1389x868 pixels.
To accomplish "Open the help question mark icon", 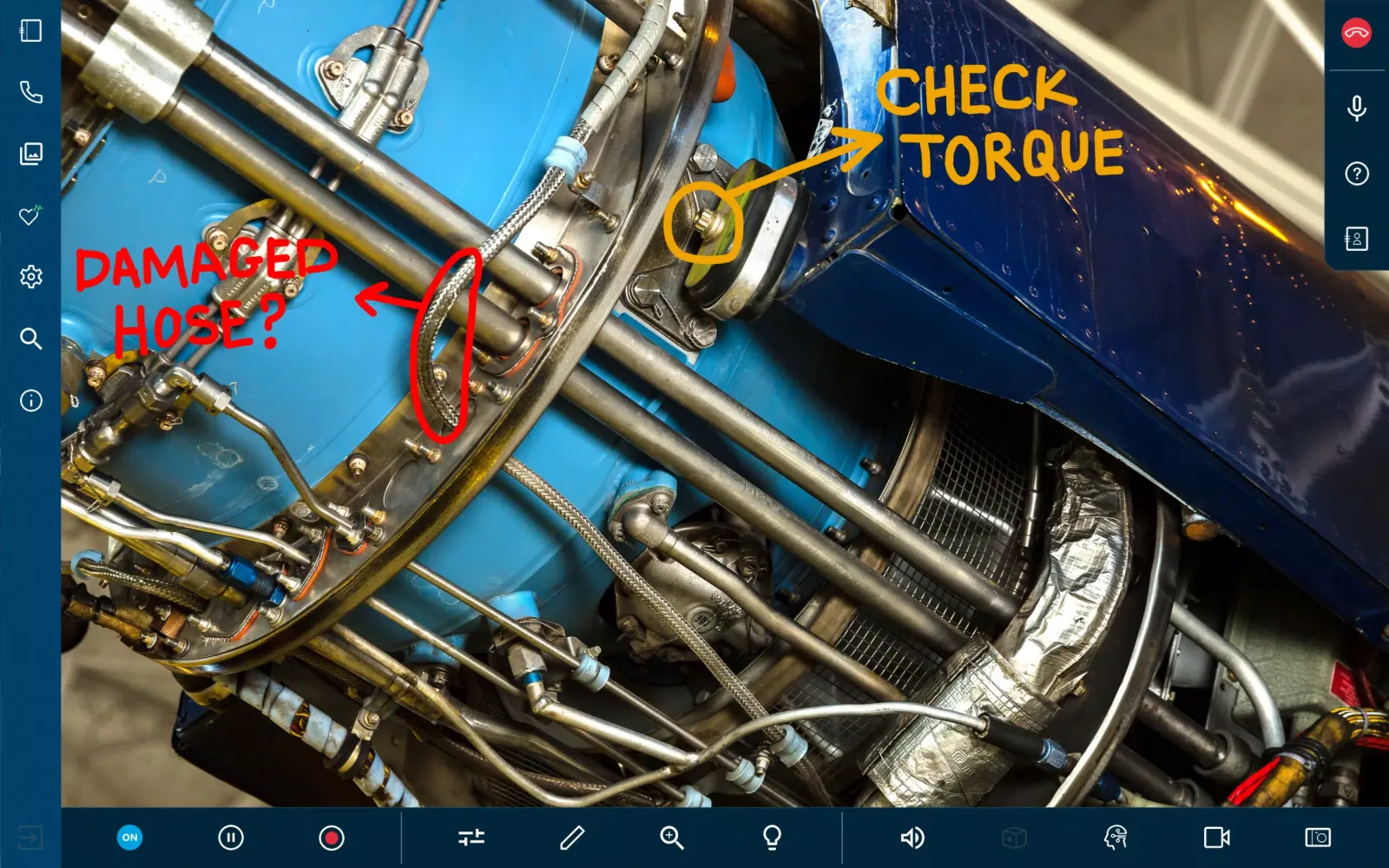I will 1356,174.
